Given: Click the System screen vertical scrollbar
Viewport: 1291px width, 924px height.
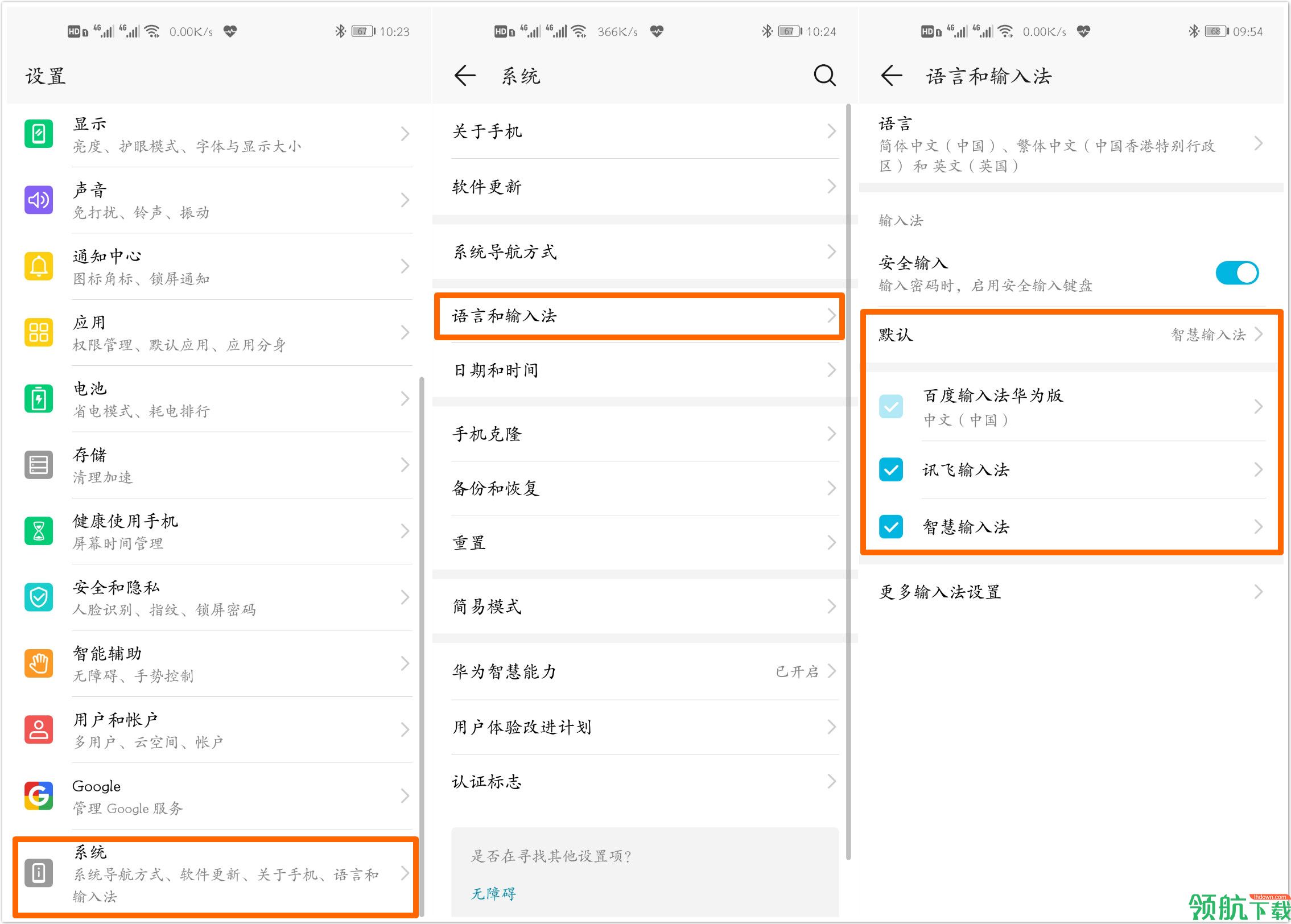Looking at the screenshot, I should tap(848, 481).
